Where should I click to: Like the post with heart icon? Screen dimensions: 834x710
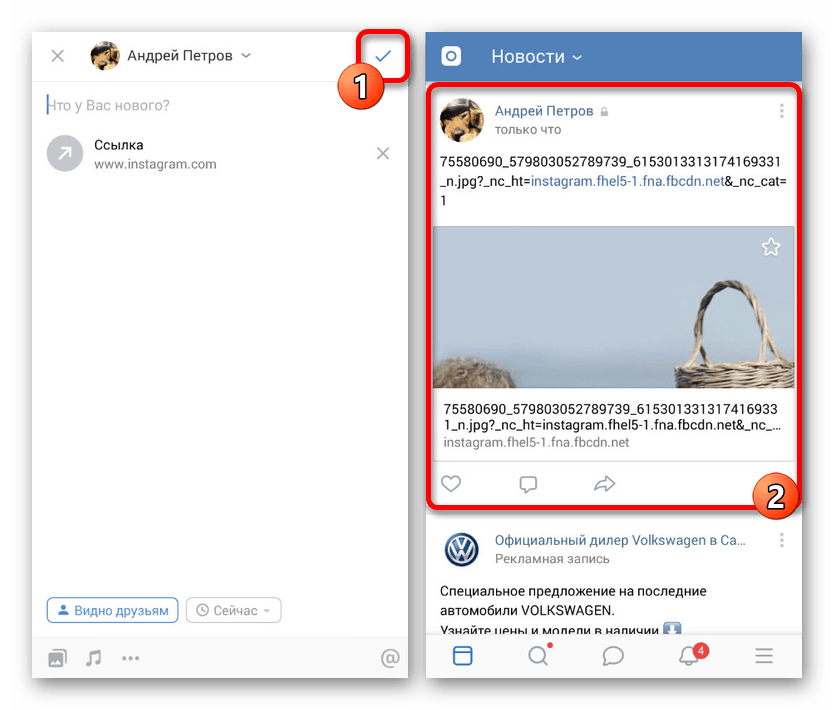pos(451,483)
